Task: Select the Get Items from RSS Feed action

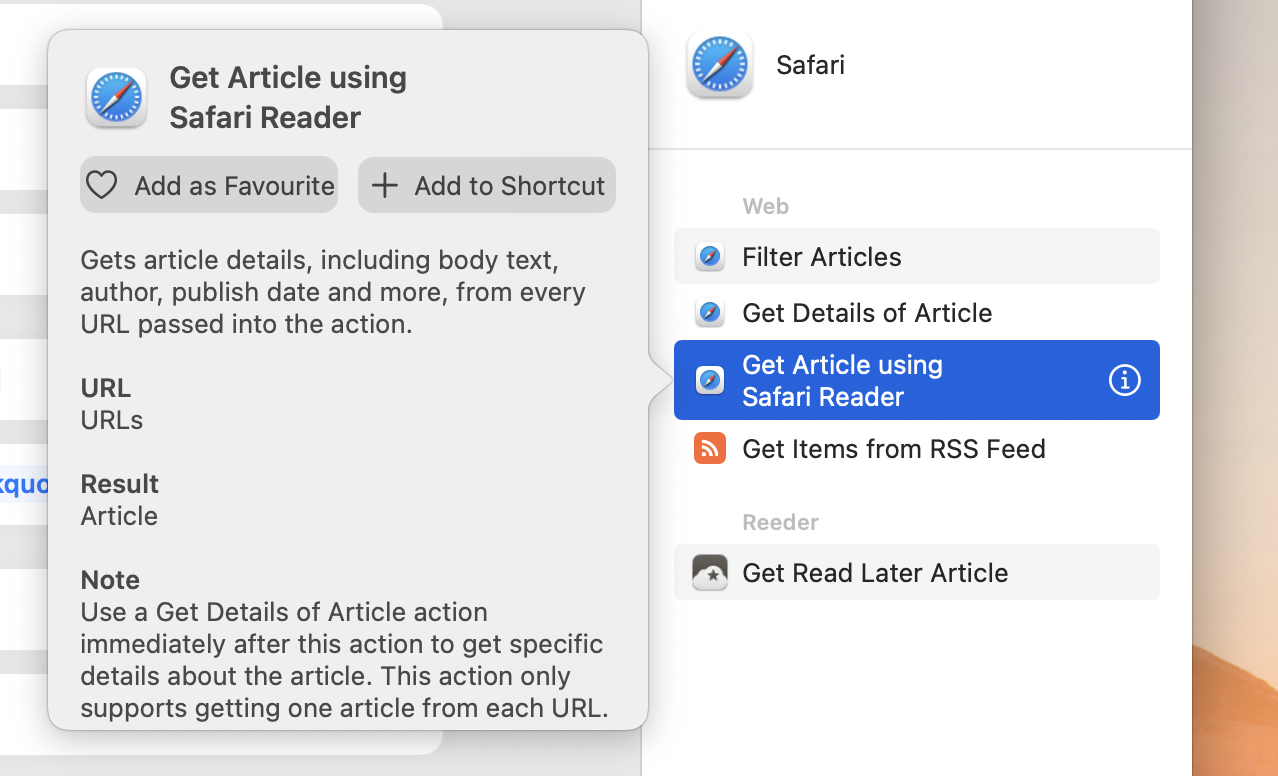Action: coord(917,448)
